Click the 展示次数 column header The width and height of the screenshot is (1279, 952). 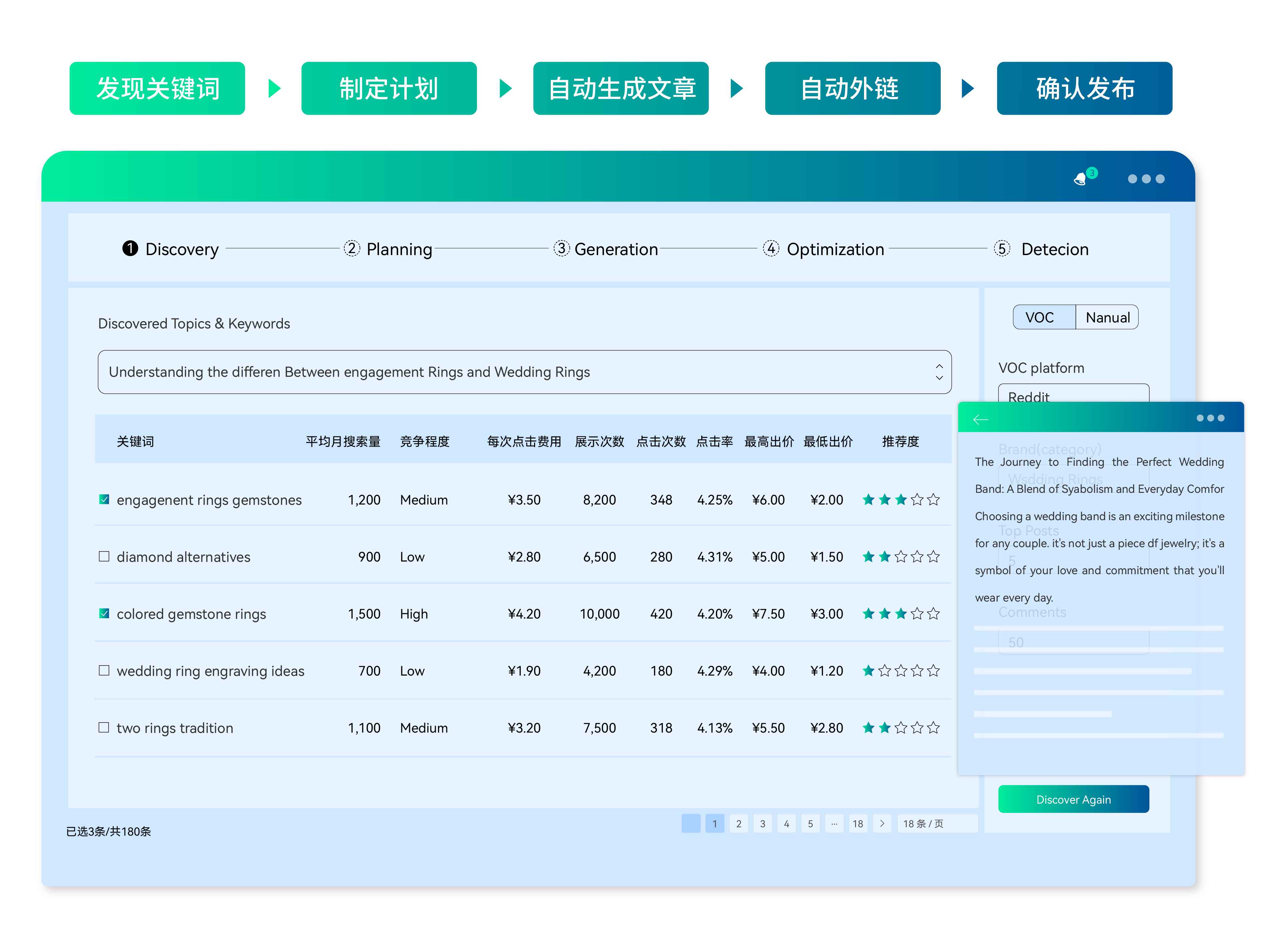pos(599,441)
